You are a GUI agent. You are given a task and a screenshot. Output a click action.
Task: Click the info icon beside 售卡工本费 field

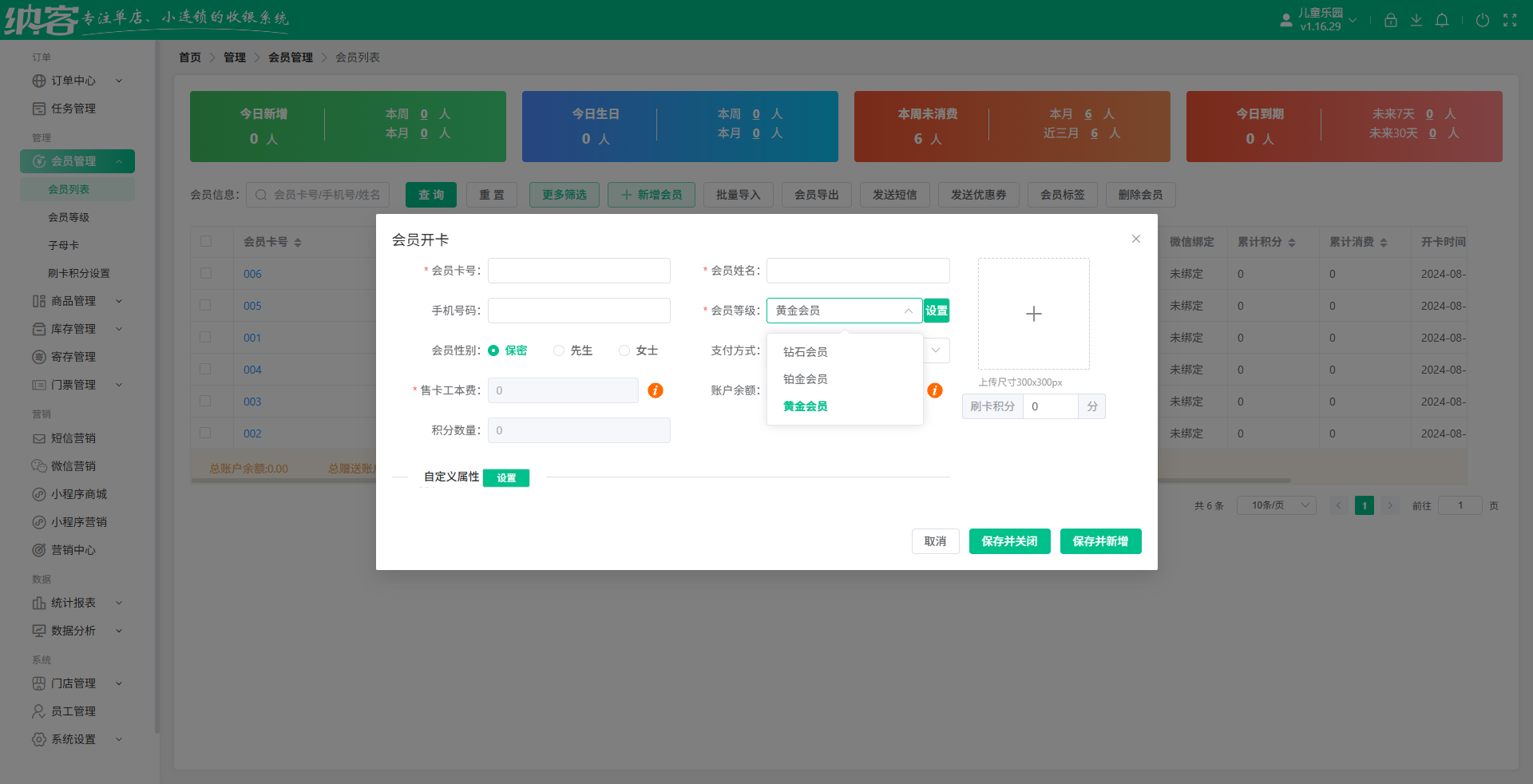pos(656,391)
